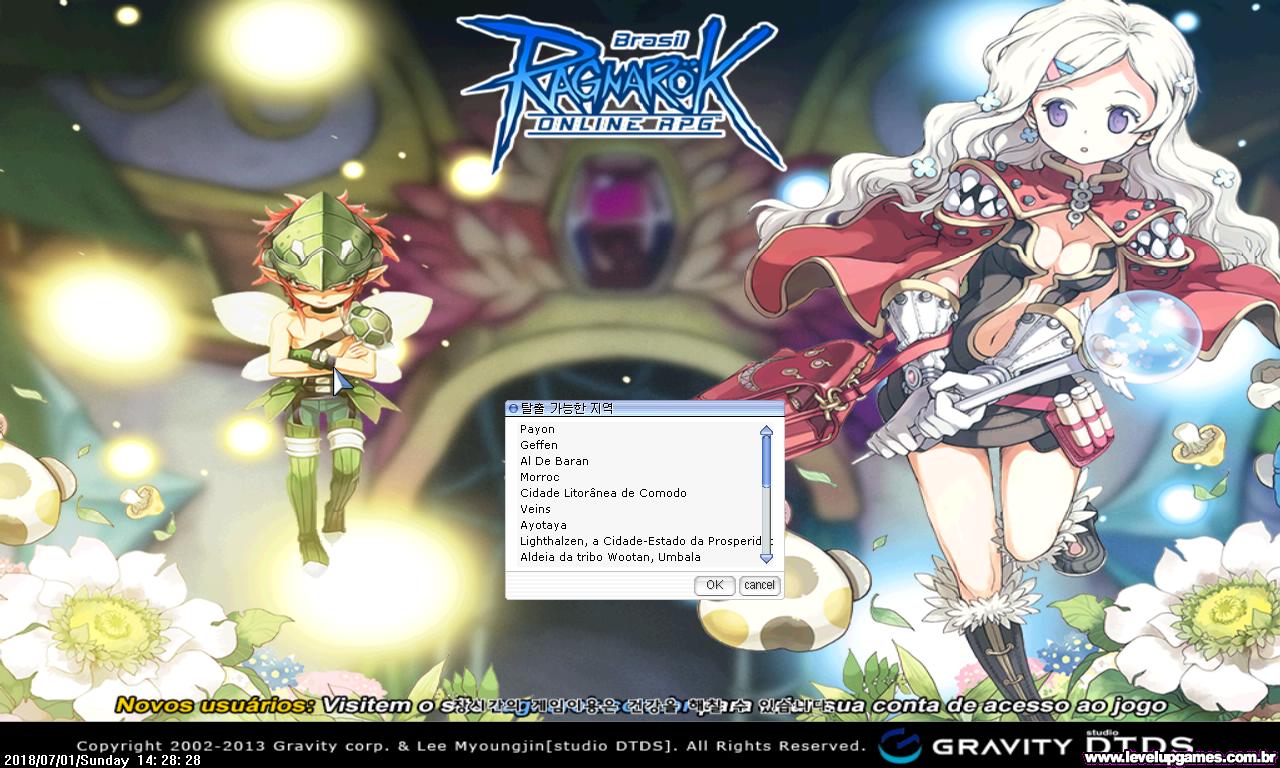The width and height of the screenshot is (1280, 768).
Task: Click the blue scrollbar thumb in list
Action: (x=767, y=462)
